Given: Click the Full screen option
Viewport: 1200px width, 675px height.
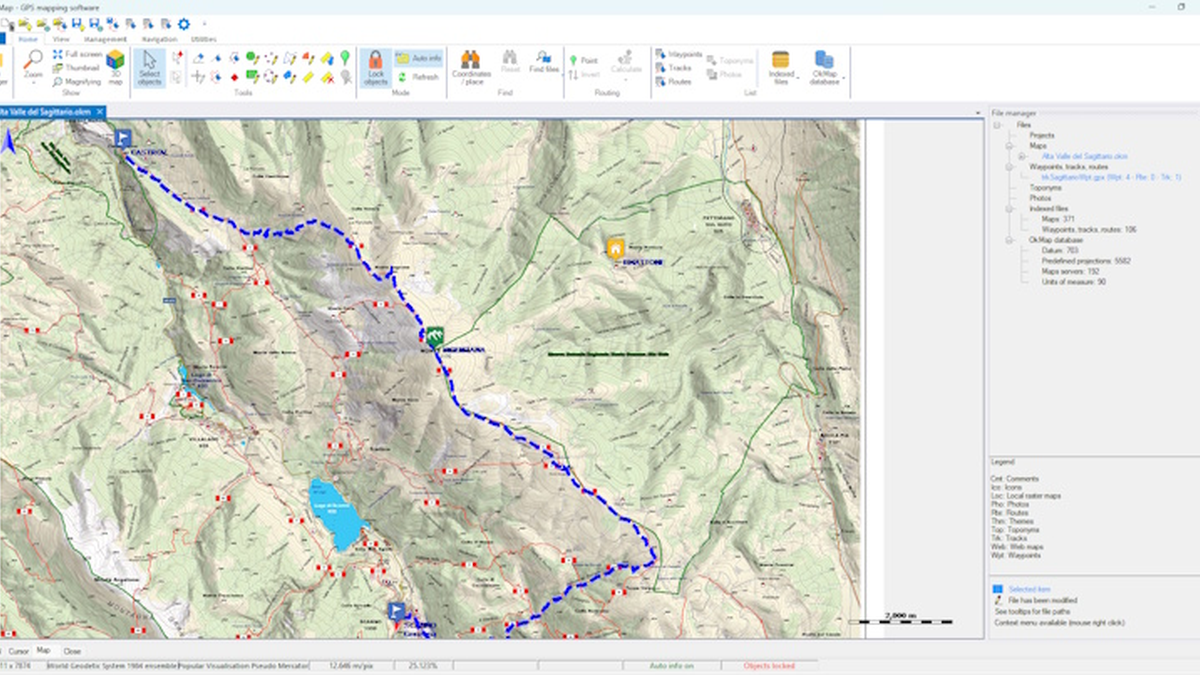Looking at the screenshot, I should [x=78, y=54].
